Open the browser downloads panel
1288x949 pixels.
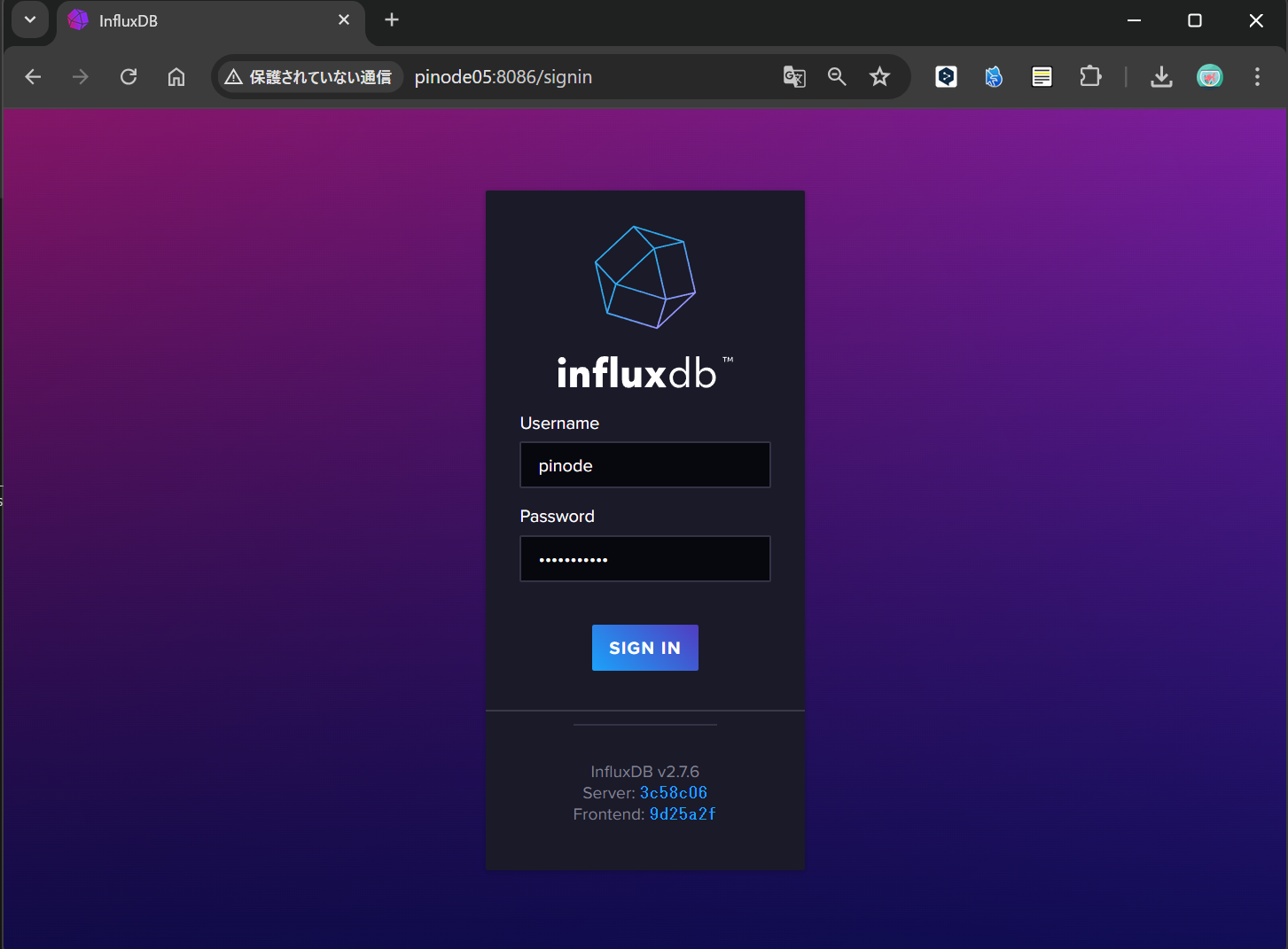tap(1161, 77)
